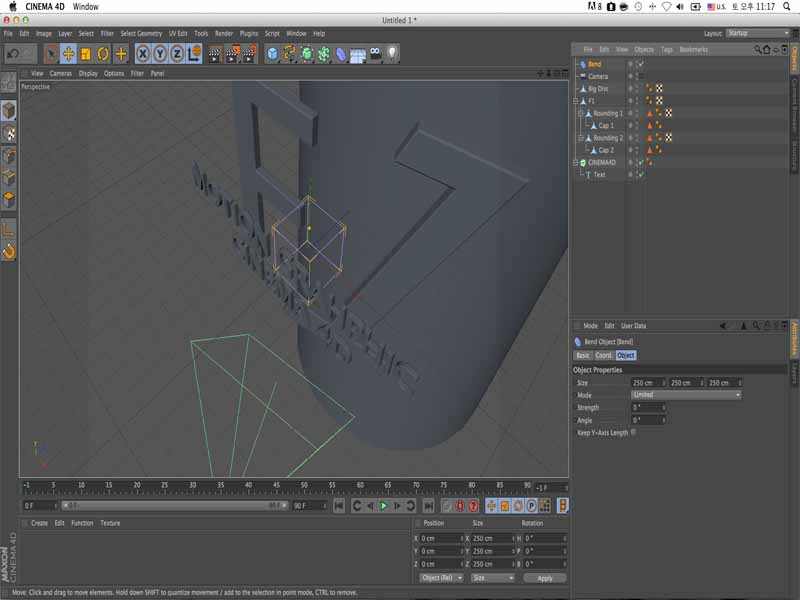Toggle parameter keyframe recording P icon

pyautogui.click(x=531, y=506)
